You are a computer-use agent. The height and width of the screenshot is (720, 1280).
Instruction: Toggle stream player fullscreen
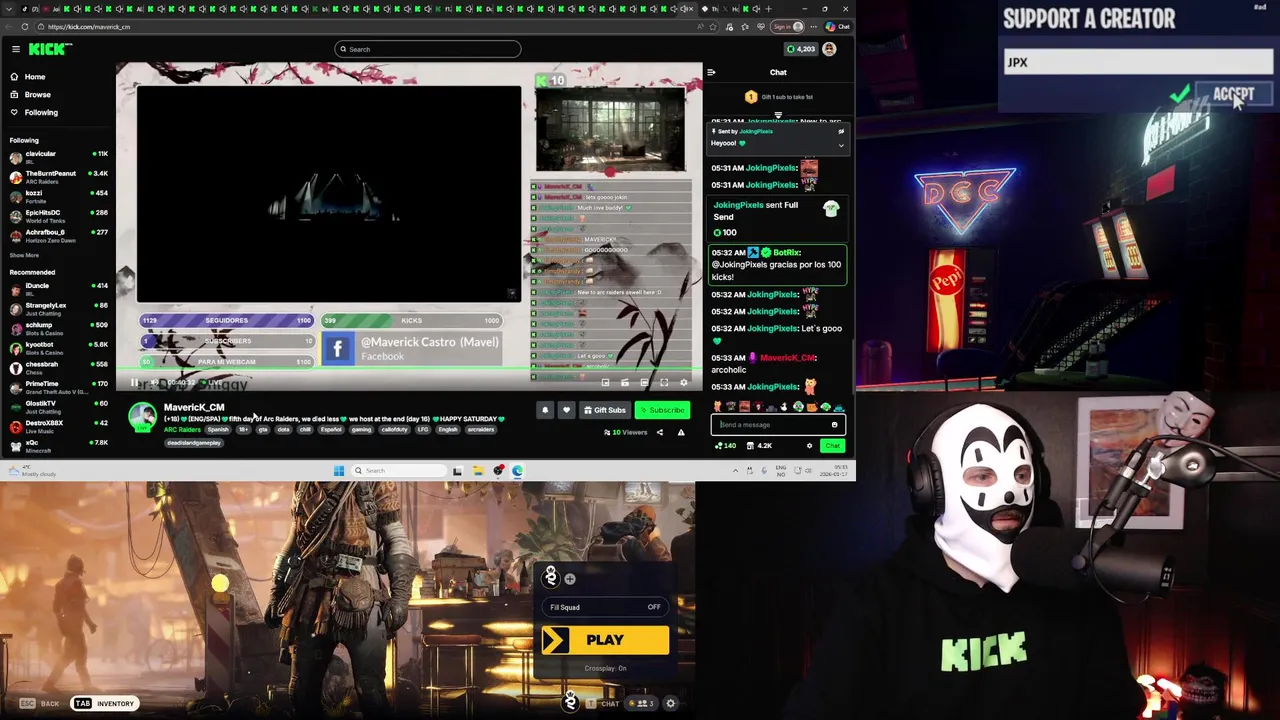(x=664, y=382)
